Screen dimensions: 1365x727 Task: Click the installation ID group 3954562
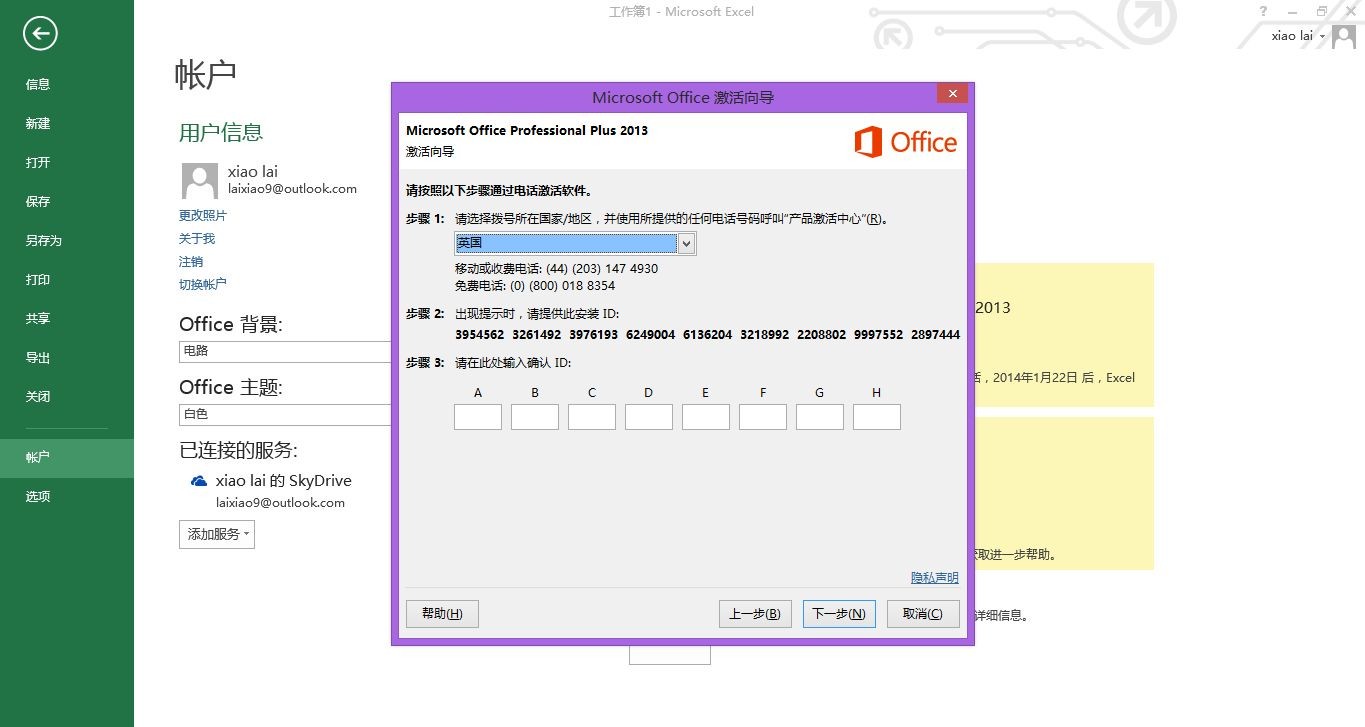click(x=479, y=335)
